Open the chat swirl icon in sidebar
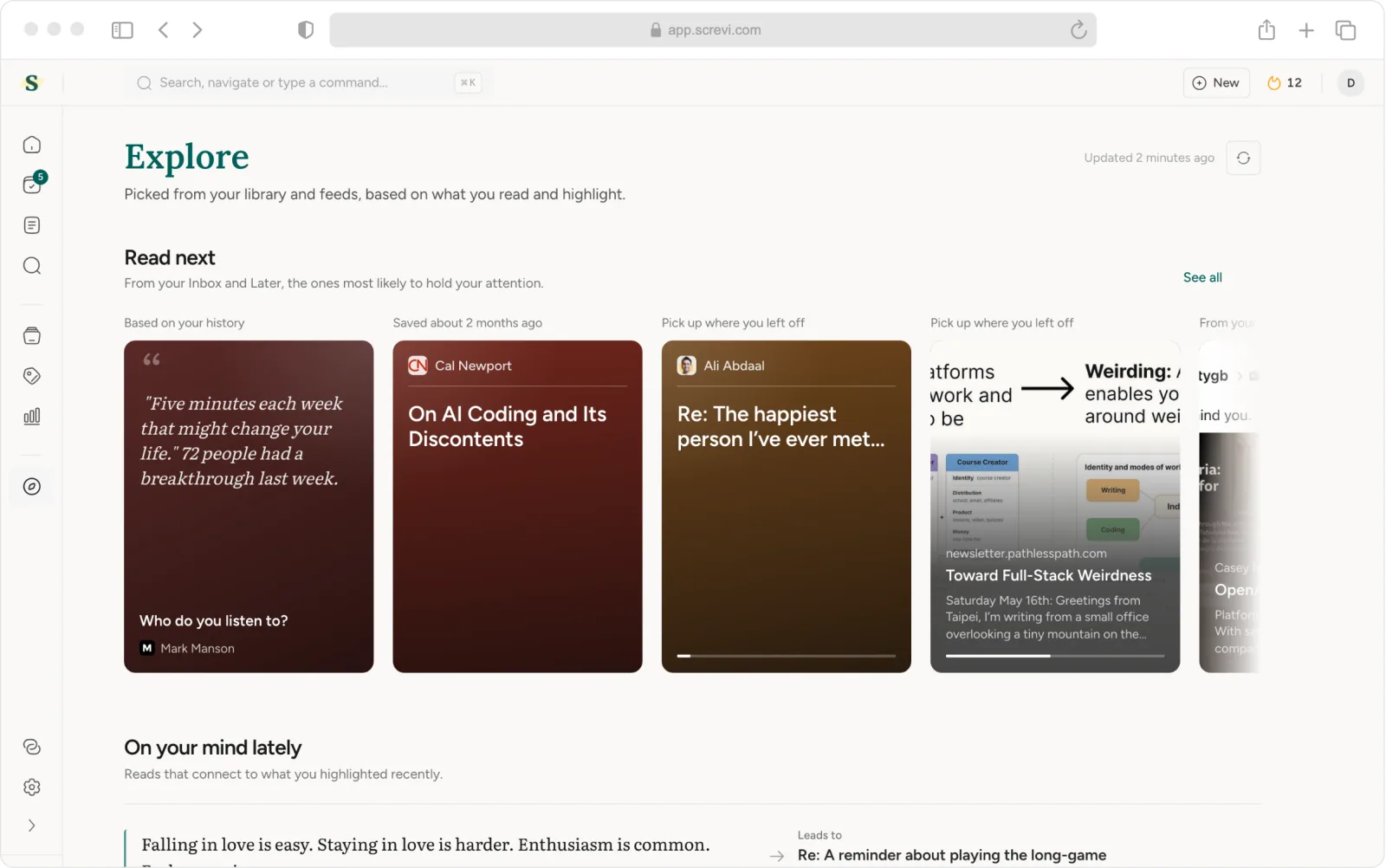The width and height of the screenshot is (1386, 868). tap(32, 747)
